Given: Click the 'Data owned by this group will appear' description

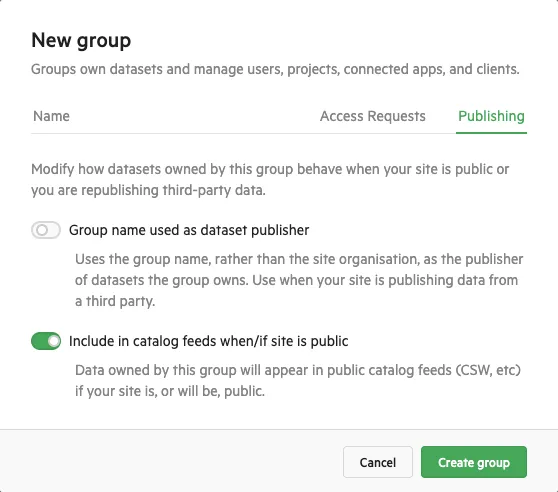Looking at the screenshot, I should pos(298,381).
